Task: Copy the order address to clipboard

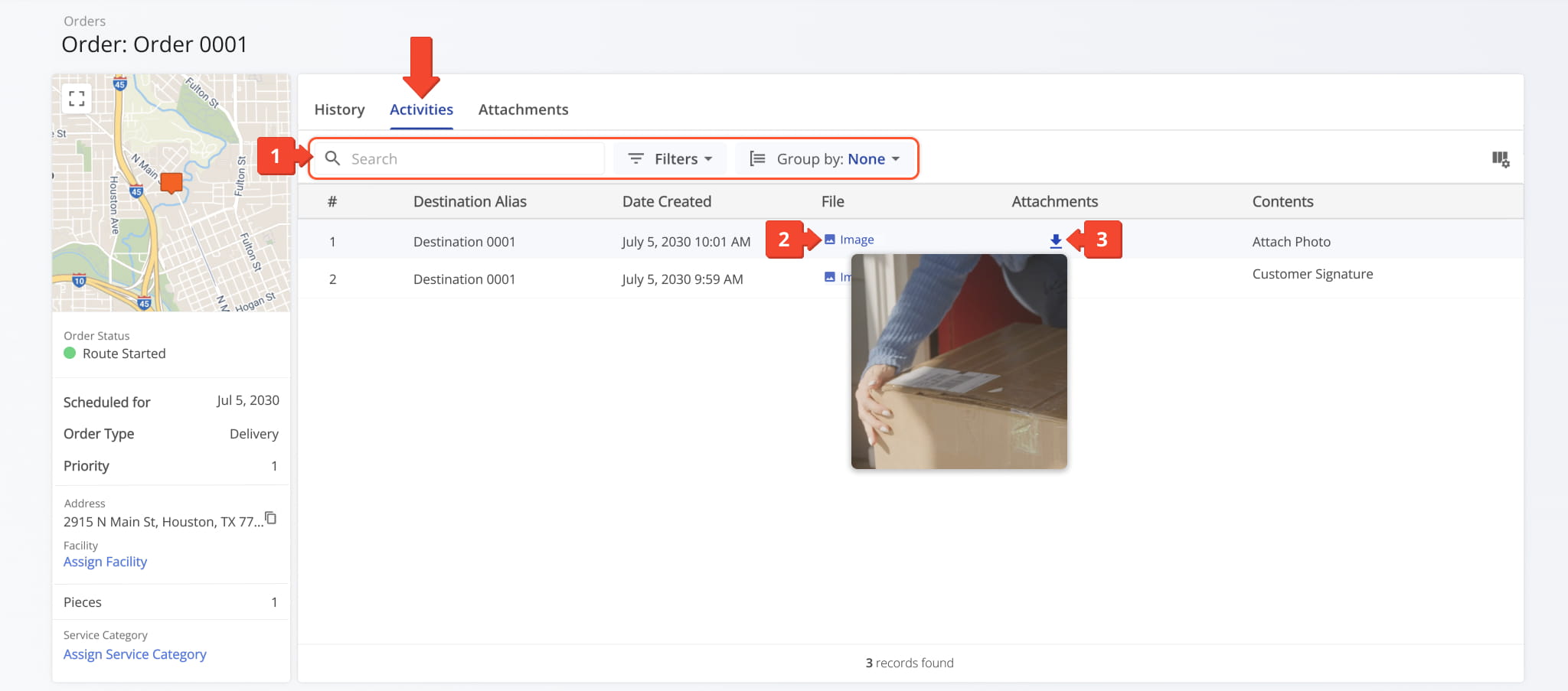Action: pos(270,518)
